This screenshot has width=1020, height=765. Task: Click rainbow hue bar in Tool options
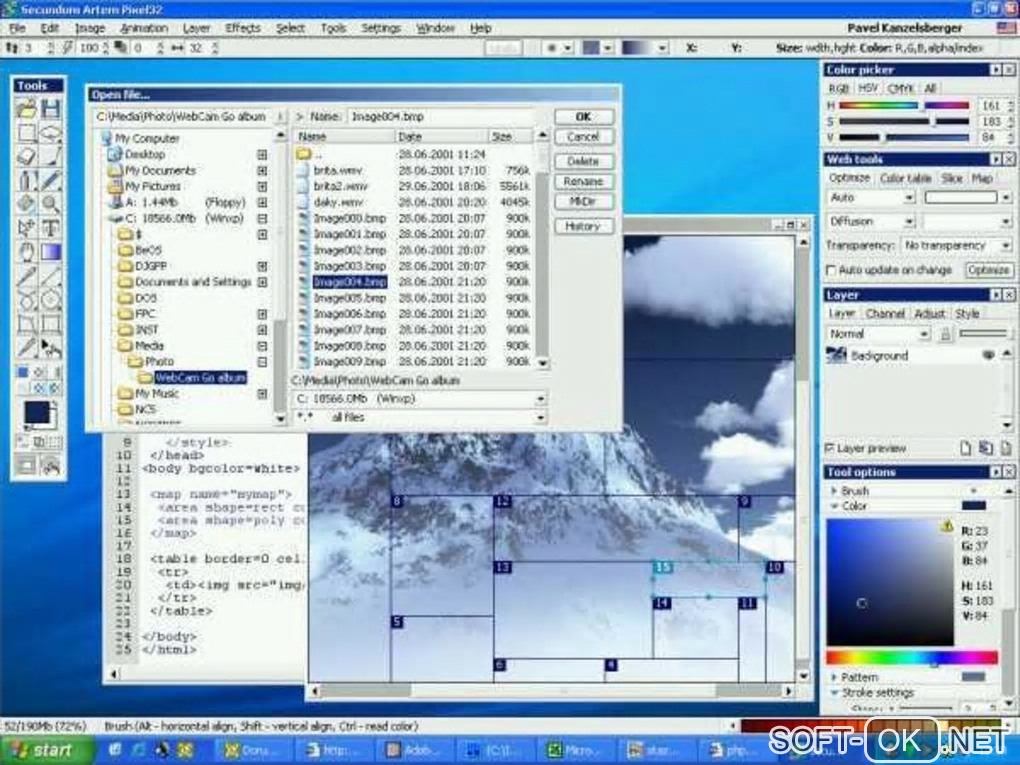pos(911,658)
